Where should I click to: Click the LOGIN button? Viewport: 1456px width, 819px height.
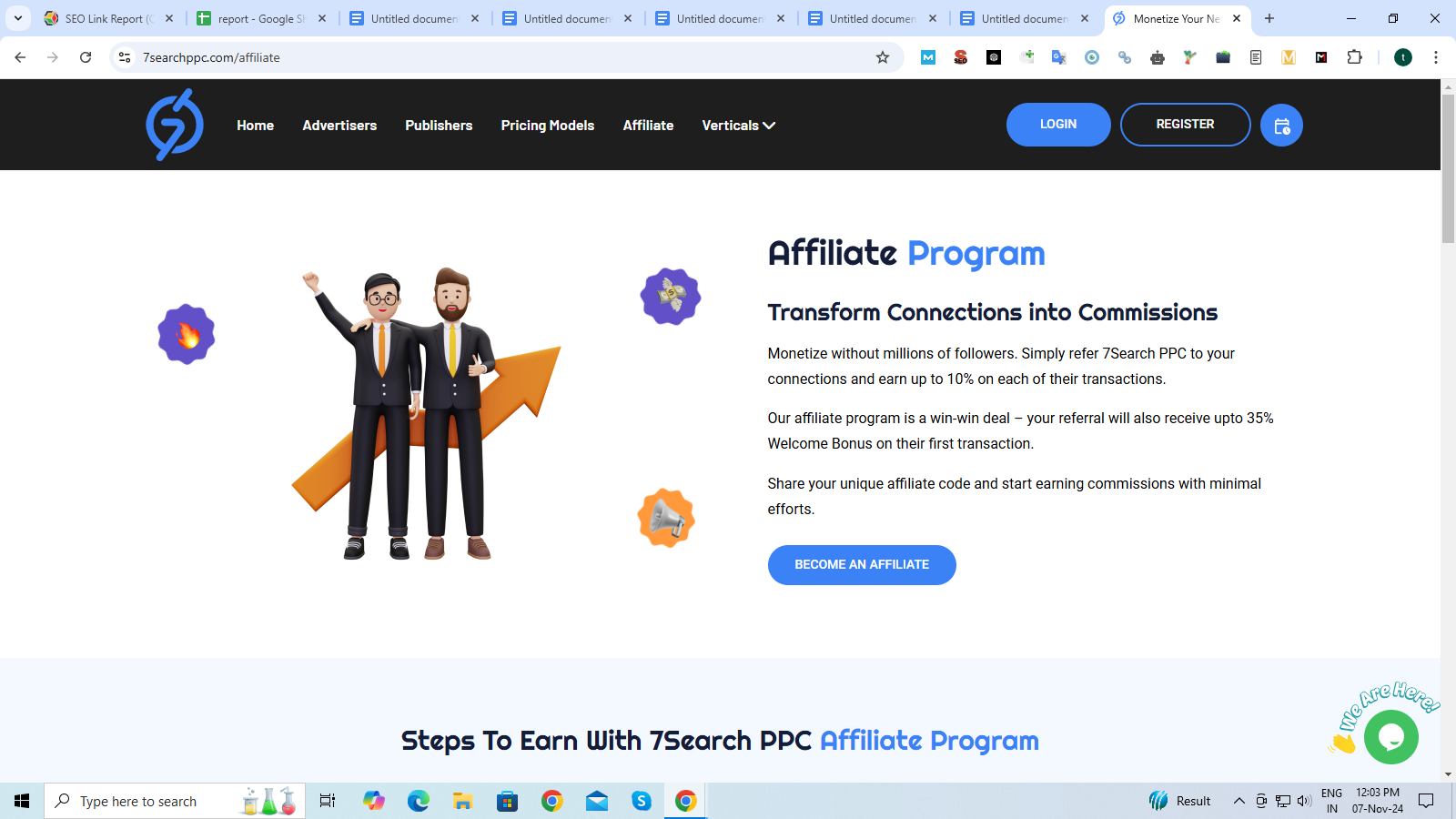click(x=1058, y=125)
